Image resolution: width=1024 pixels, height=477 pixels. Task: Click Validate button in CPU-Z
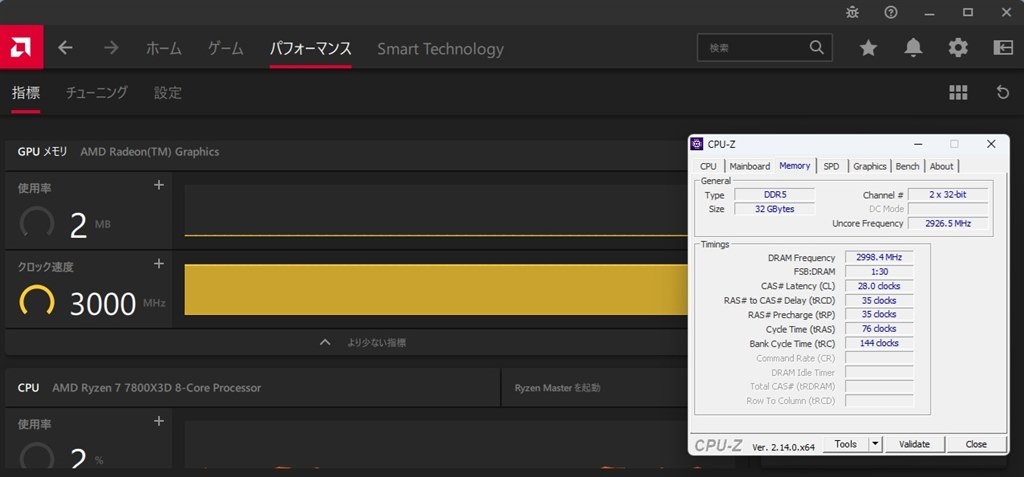914,444
